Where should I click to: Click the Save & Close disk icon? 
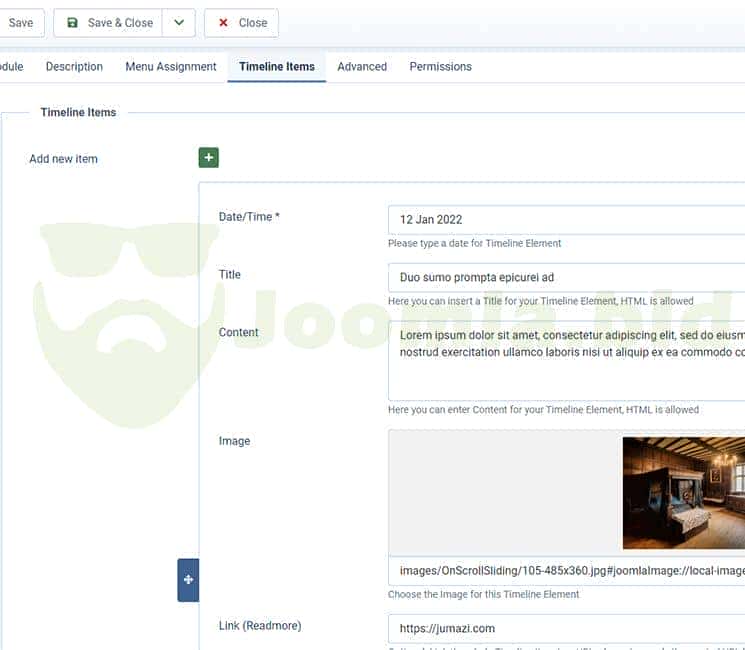click(73, 23)
